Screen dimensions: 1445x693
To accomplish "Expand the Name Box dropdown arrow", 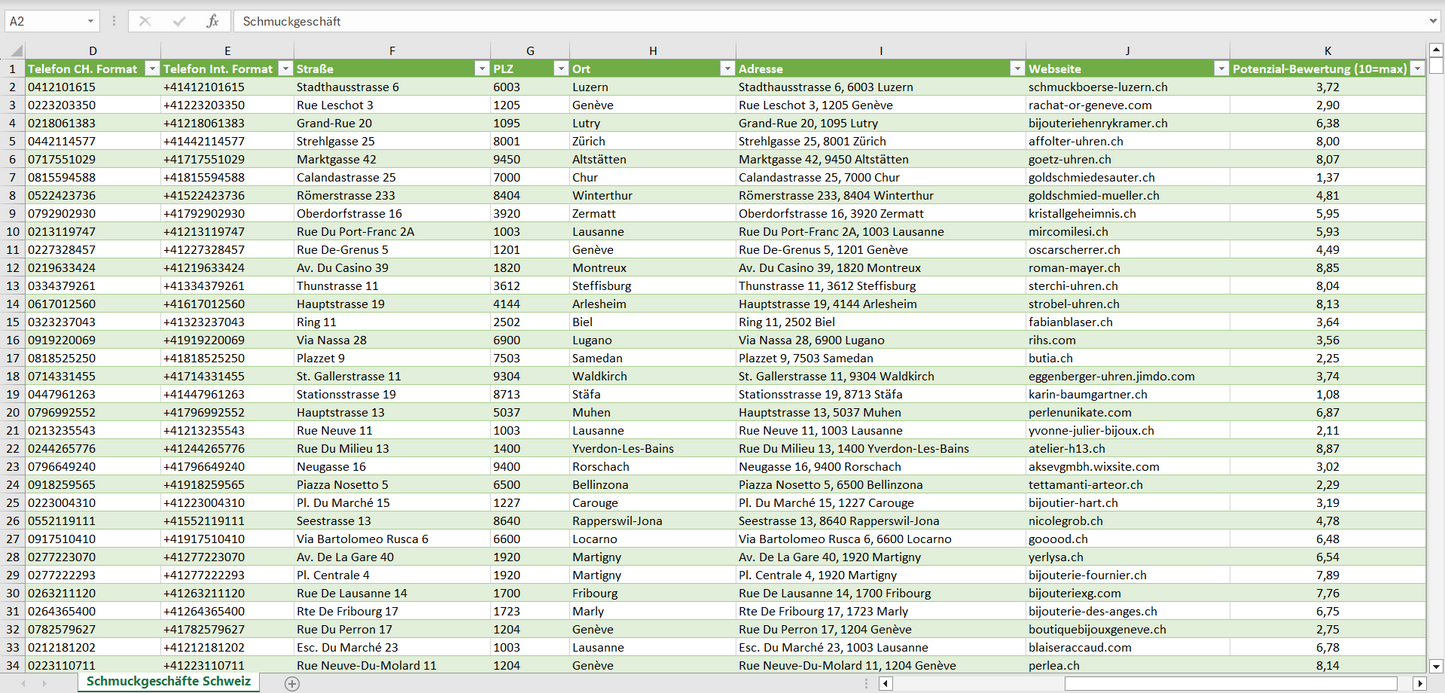I will click(90, 21).
